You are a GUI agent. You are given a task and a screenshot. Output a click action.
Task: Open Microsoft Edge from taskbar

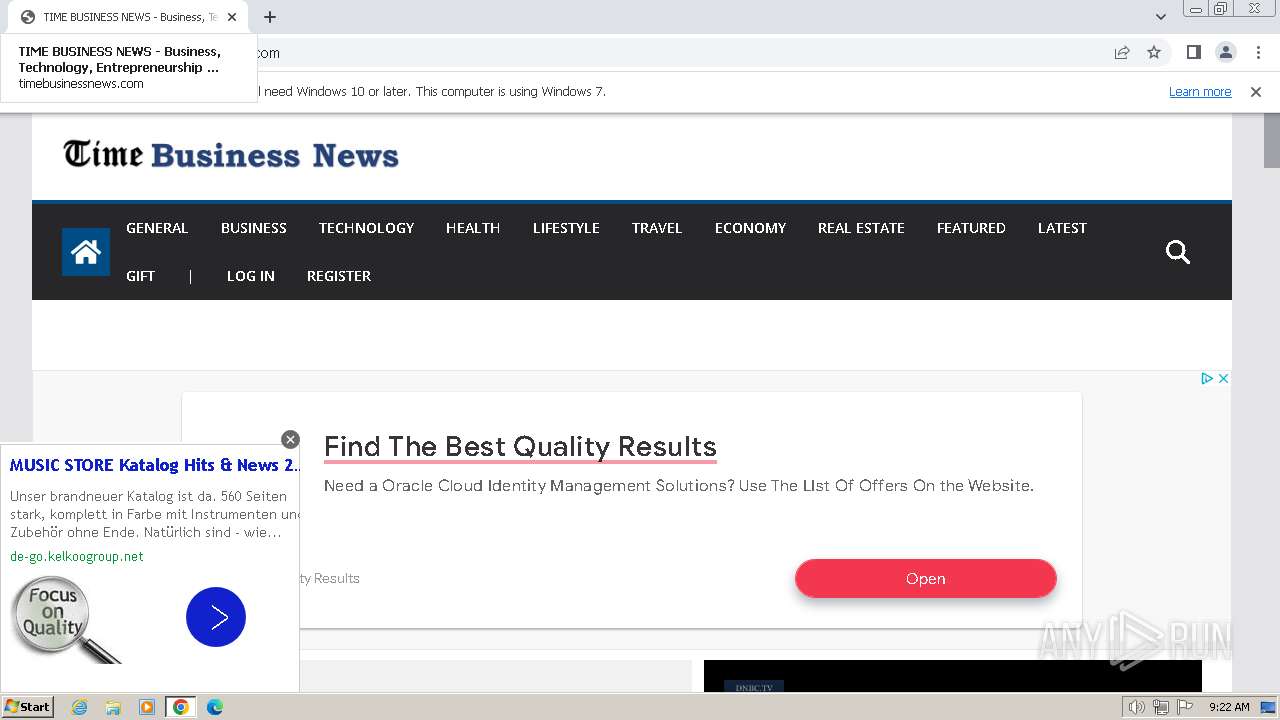click(x=215, y=707)
